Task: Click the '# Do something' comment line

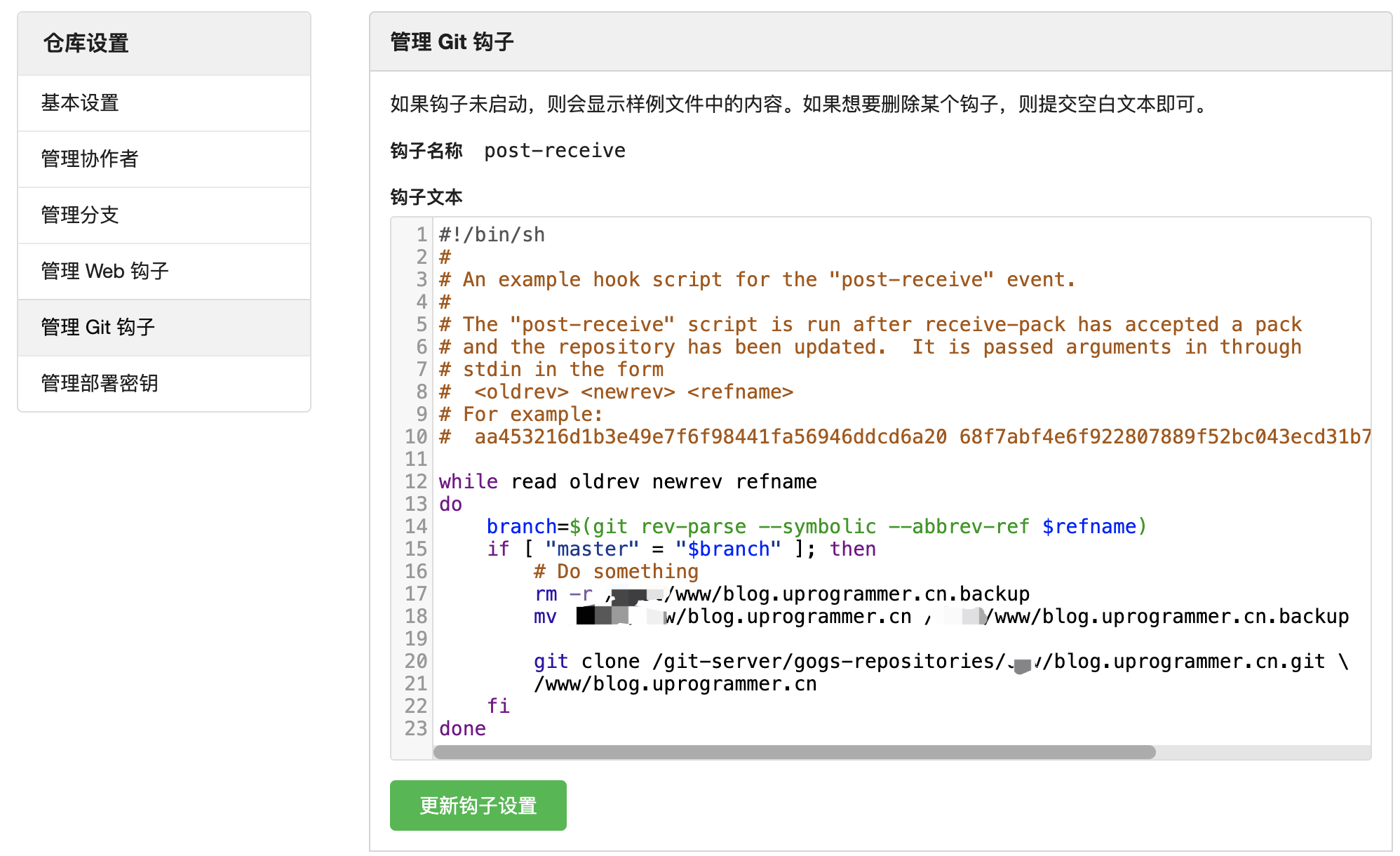Action: click(616, 572)
